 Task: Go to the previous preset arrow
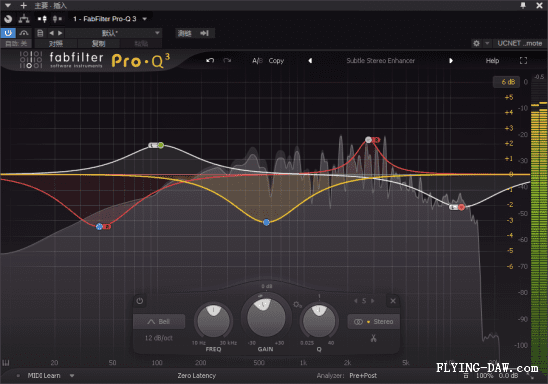310,60
